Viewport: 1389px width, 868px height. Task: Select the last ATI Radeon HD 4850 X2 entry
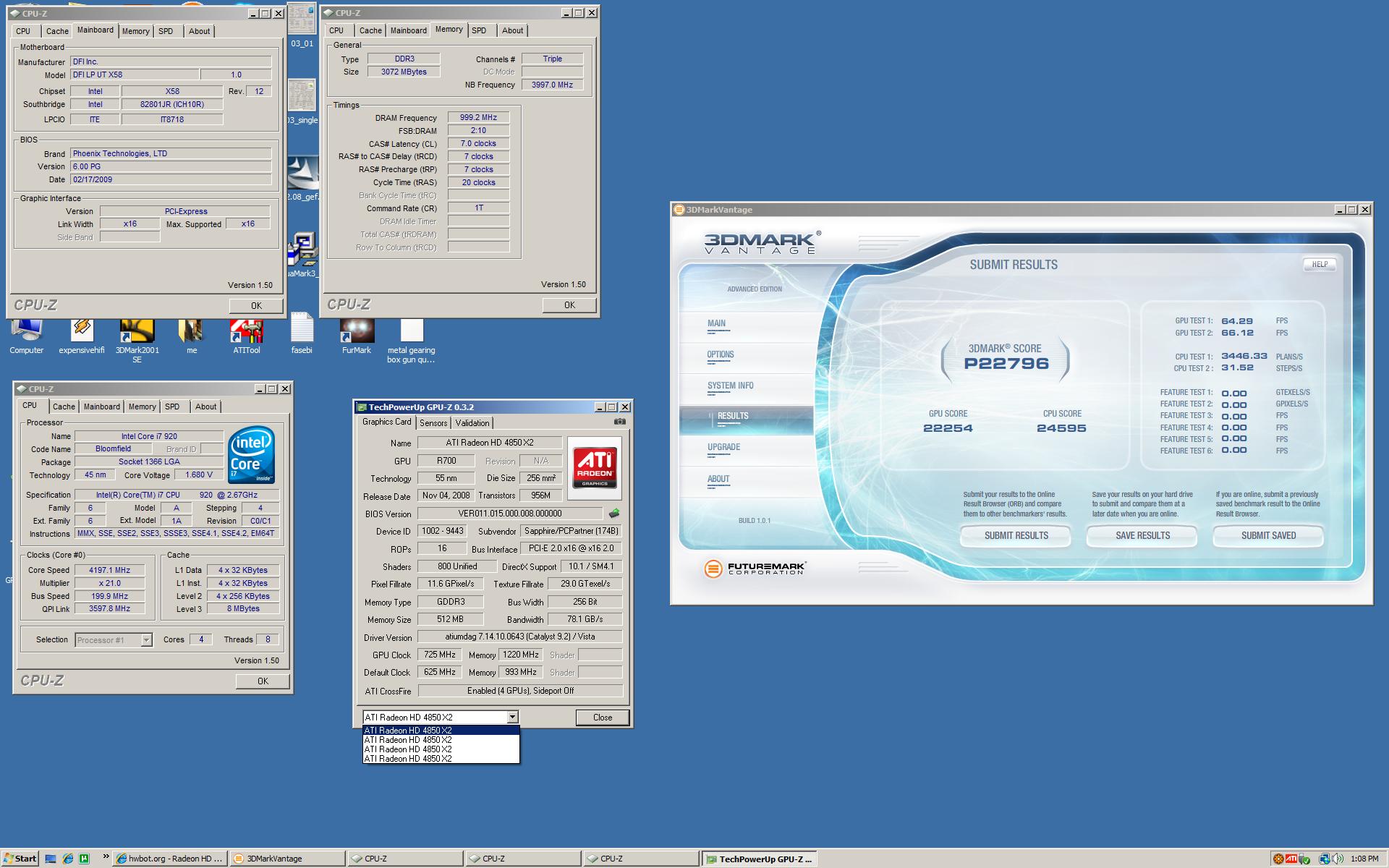coord(441,758)
